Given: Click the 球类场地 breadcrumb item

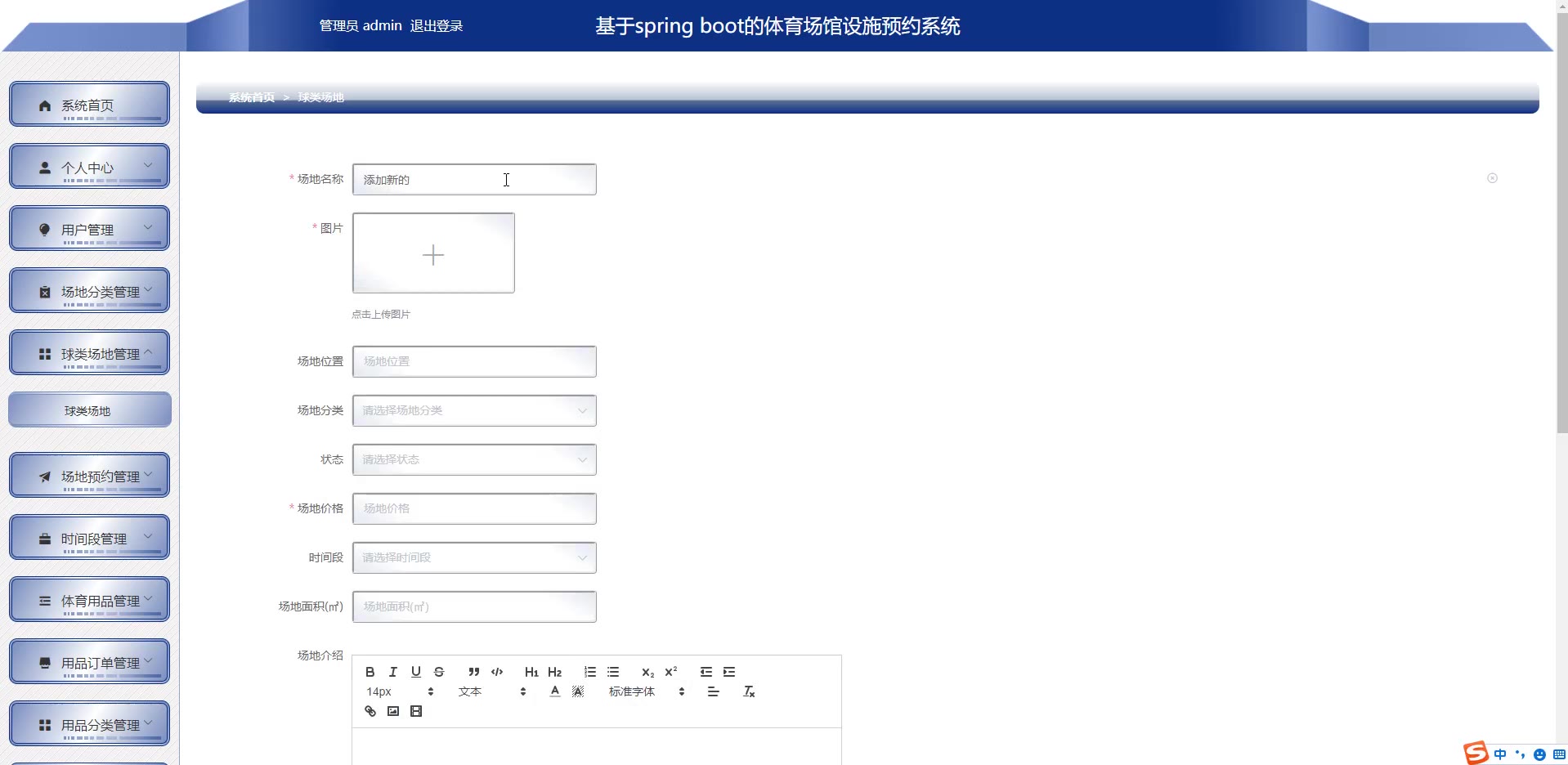Looking at the screenshot, I should [x=321, y=97].
